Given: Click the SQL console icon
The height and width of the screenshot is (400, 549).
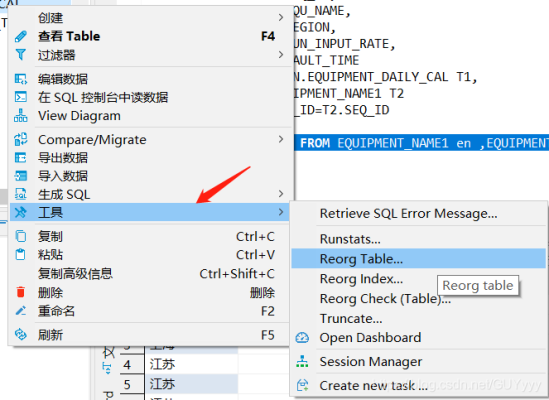Looking at the screenshot, I should tap(21, 97).
